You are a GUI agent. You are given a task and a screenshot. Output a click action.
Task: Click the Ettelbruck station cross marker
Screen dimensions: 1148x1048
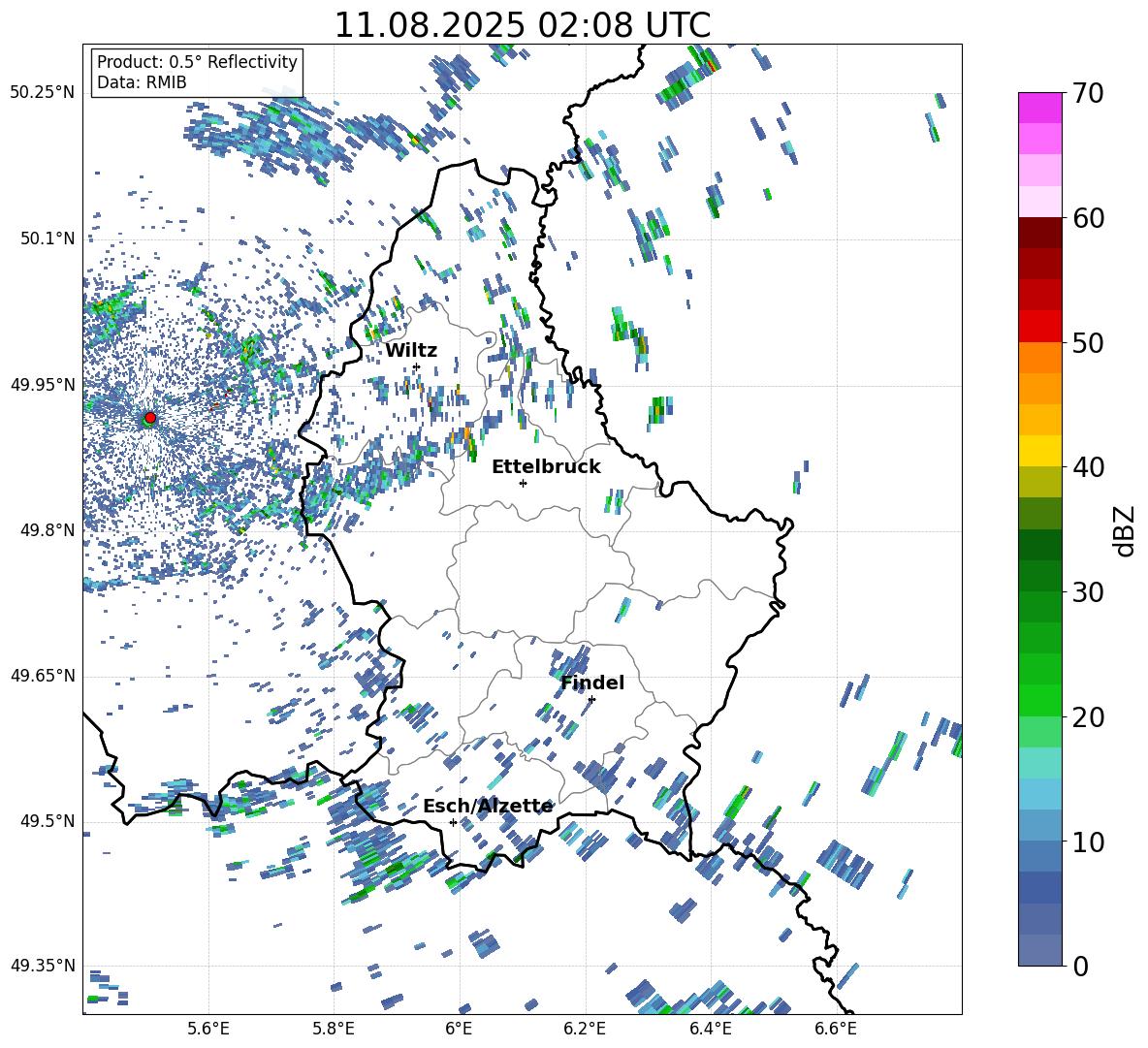pyautogui.click(x=523, y=483)
